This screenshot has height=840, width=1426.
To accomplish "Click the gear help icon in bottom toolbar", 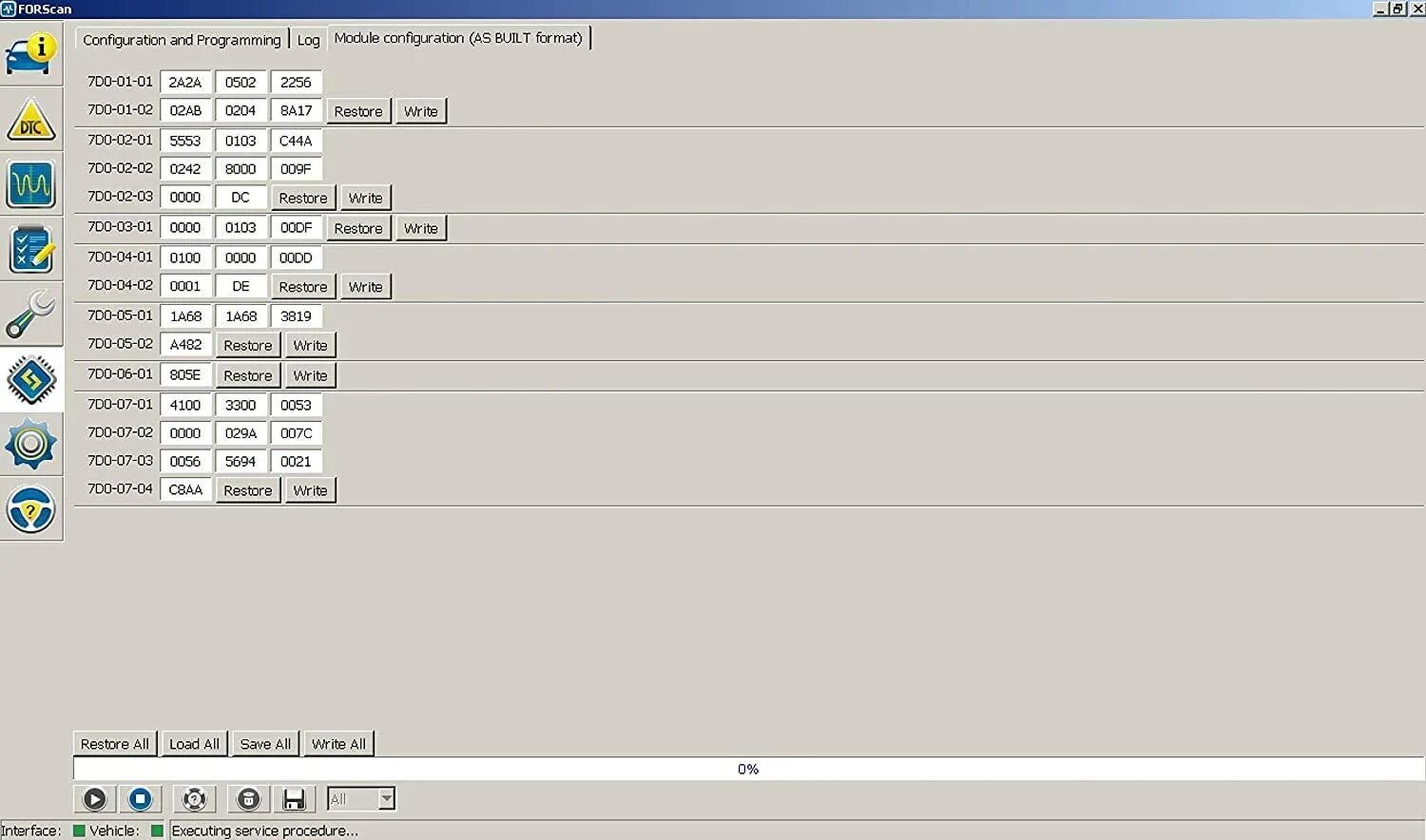I will [194, 799].
